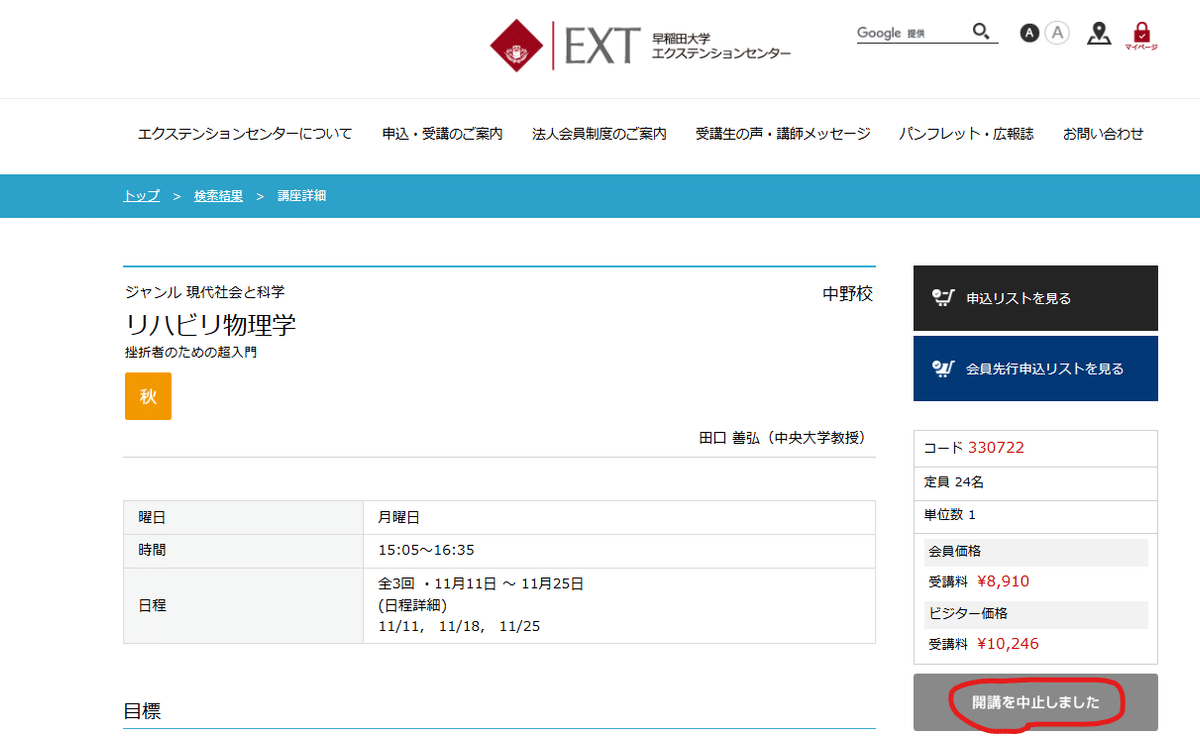Click the (日程詳細) text
Image resolution: width=1200 pixels, height=736 pixels.
tap(412, 605)
